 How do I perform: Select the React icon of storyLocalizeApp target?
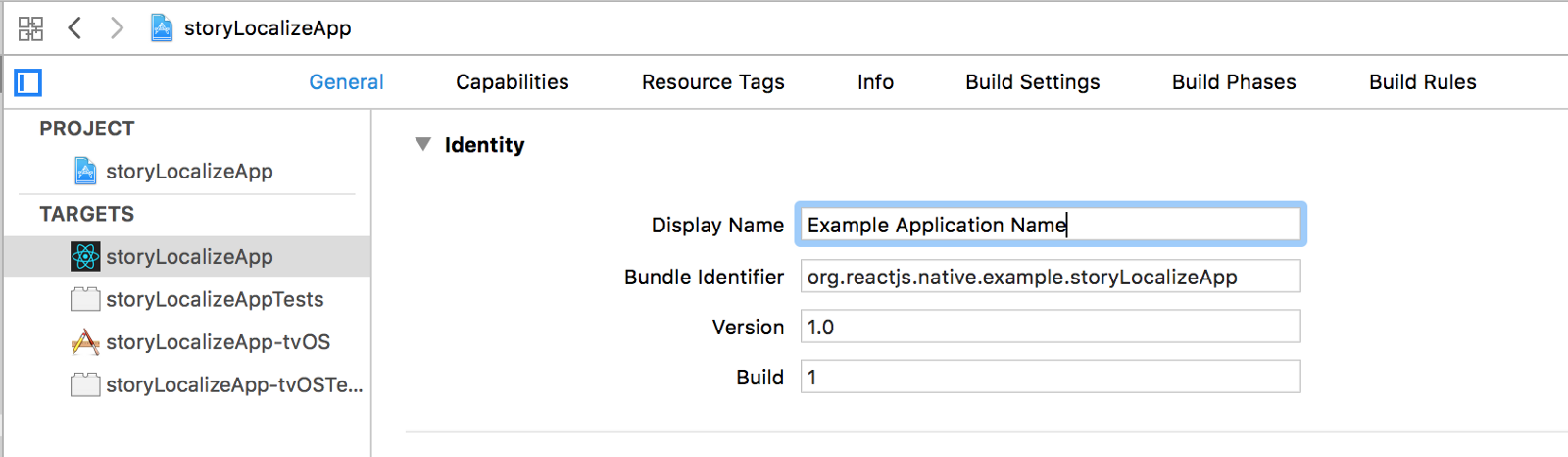[x=85, y=257]
